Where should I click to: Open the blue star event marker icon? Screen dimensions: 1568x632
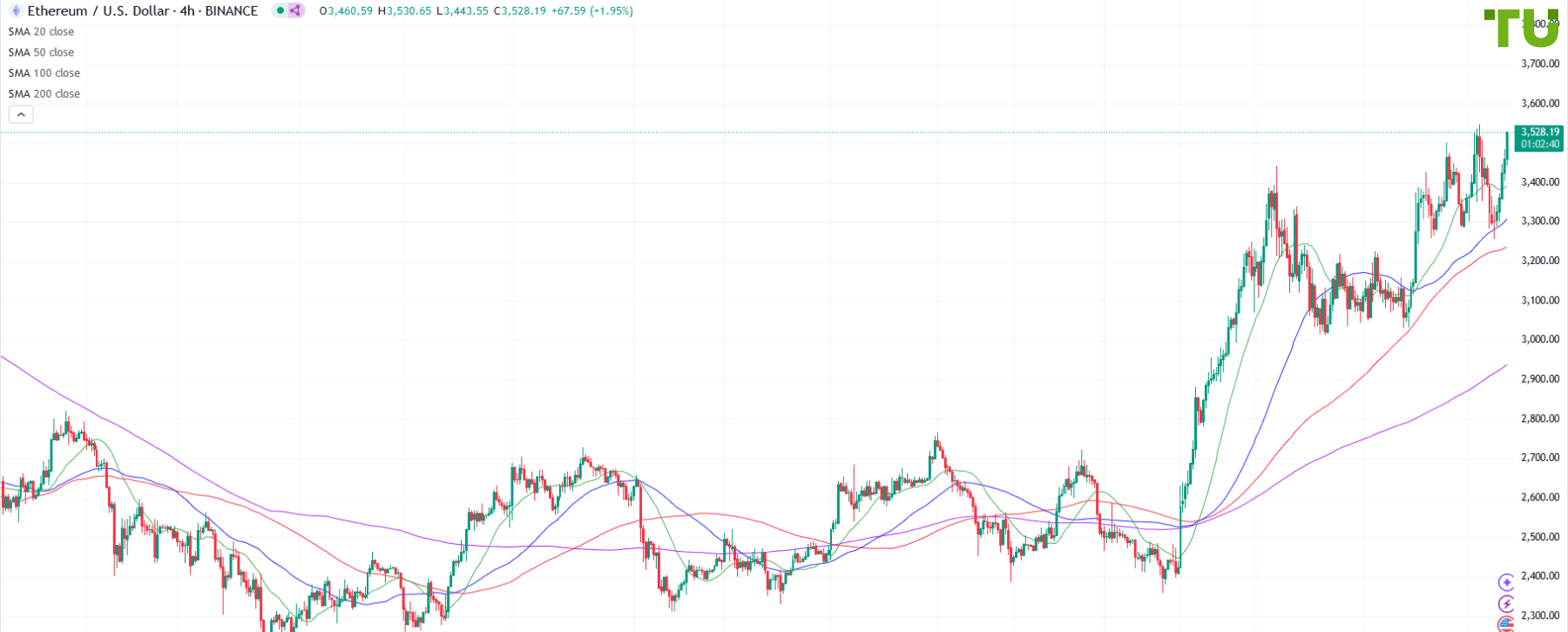click(x=1506, y=582)
